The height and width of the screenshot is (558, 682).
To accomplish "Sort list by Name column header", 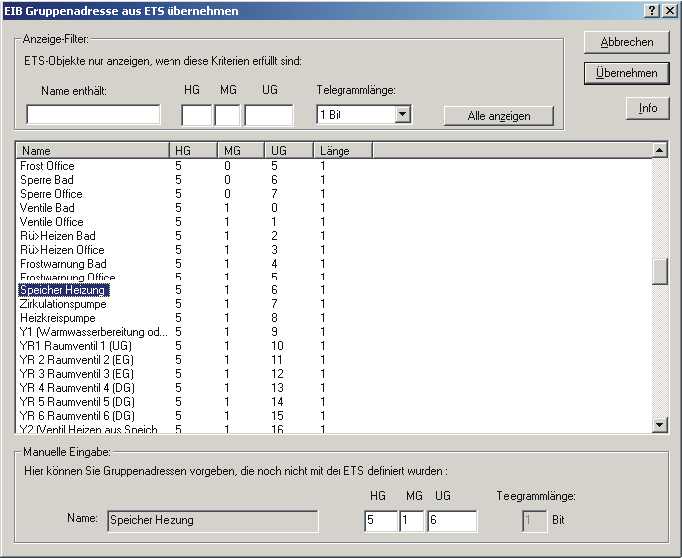I will click(90, 150).
